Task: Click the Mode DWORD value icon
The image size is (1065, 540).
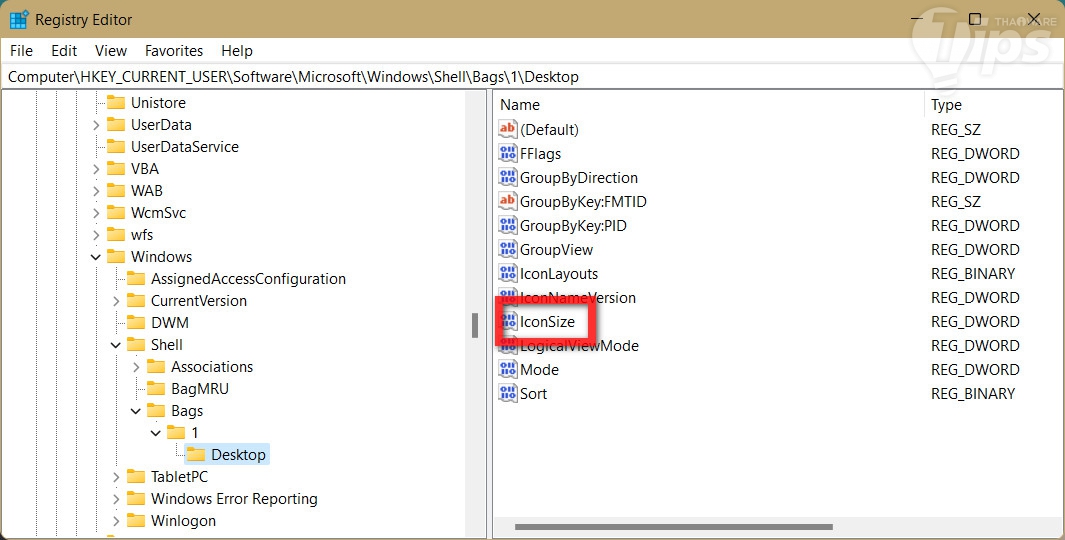Action: point(507,370)
